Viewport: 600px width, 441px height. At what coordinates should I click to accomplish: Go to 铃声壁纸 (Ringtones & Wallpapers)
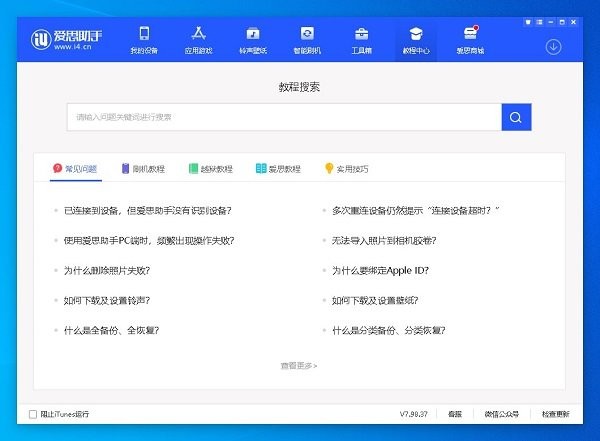point(252,39)
